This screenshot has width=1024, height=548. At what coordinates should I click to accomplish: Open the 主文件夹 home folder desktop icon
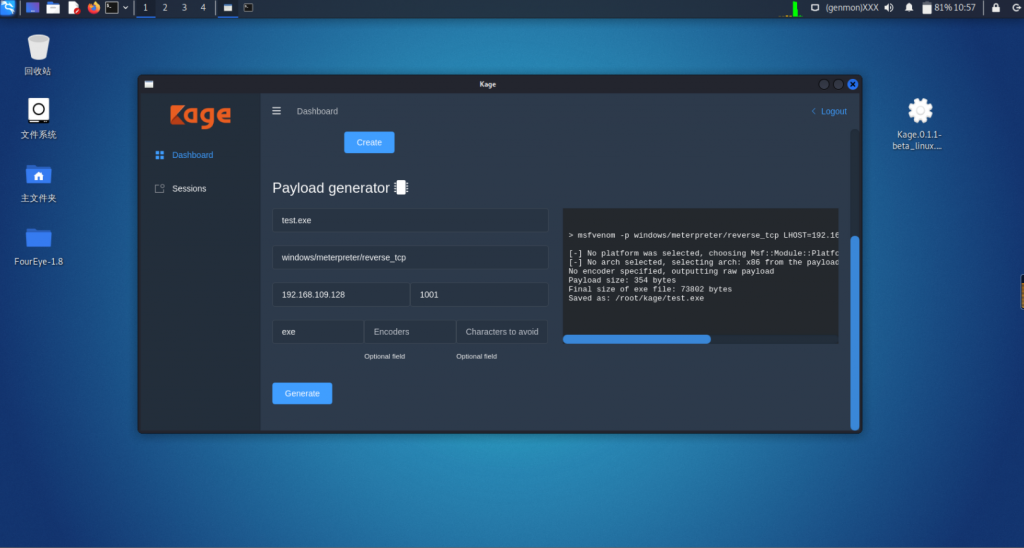(x=39, y=183)
